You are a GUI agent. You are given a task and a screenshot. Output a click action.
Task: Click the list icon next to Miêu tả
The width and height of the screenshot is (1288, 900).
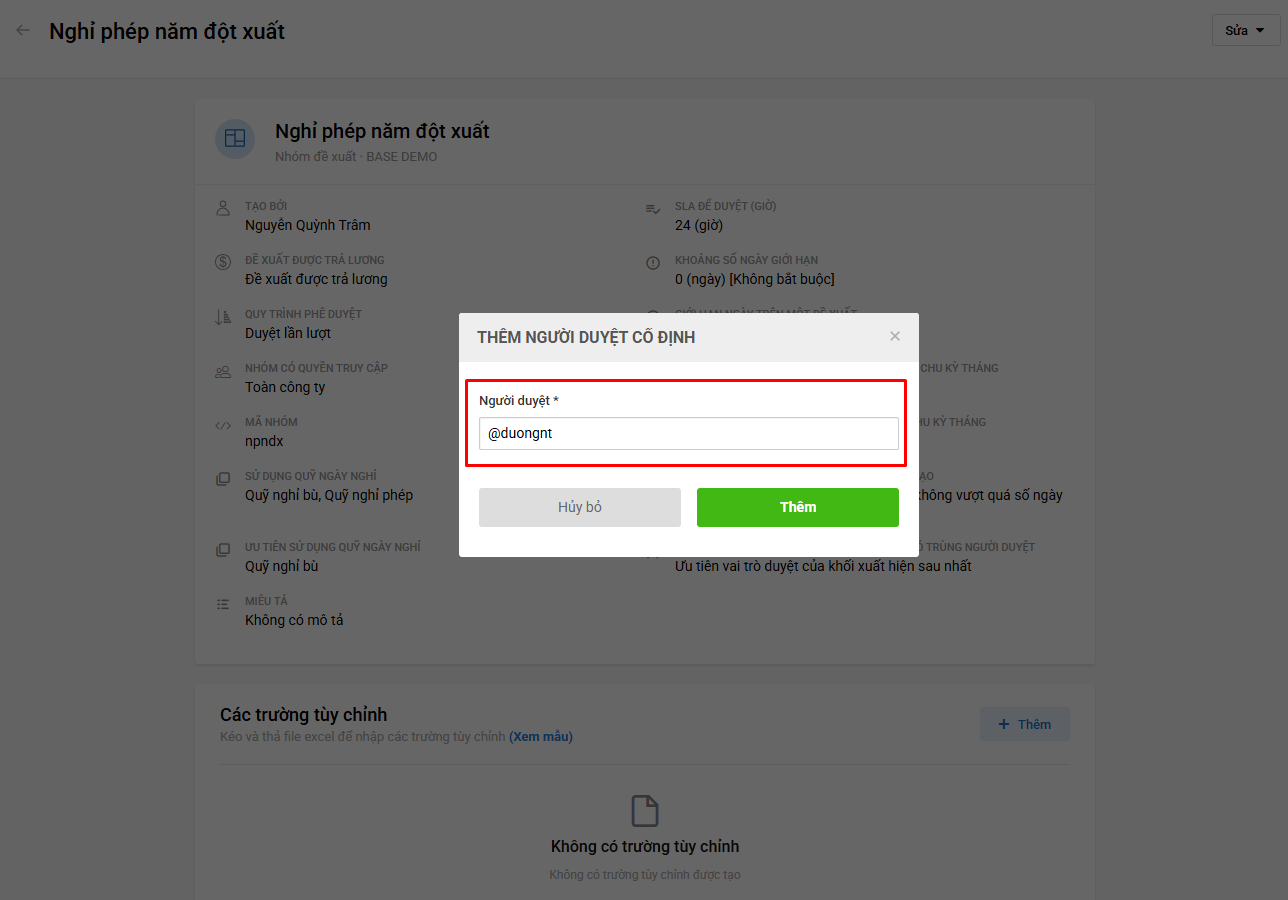tap(223, 604)
